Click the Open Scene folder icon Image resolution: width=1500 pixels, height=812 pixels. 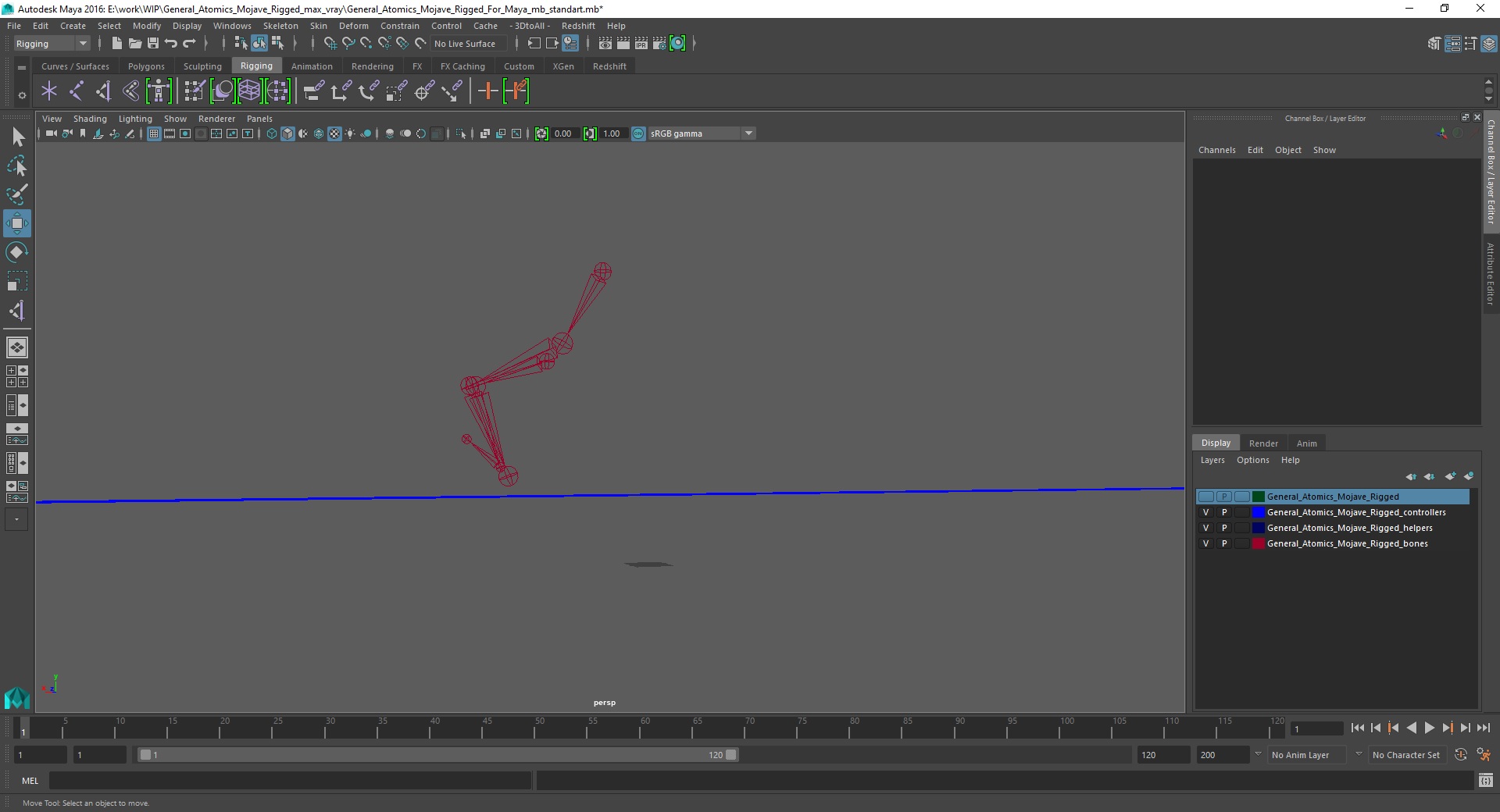click(134, 44)
